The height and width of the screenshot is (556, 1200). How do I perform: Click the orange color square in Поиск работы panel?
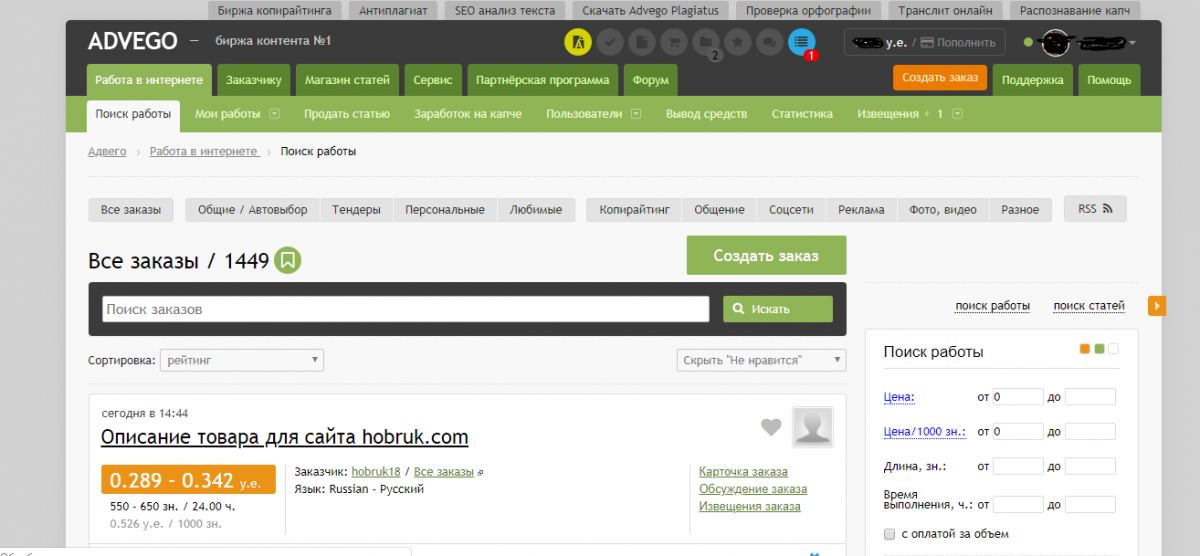[x=1085, y=349]
